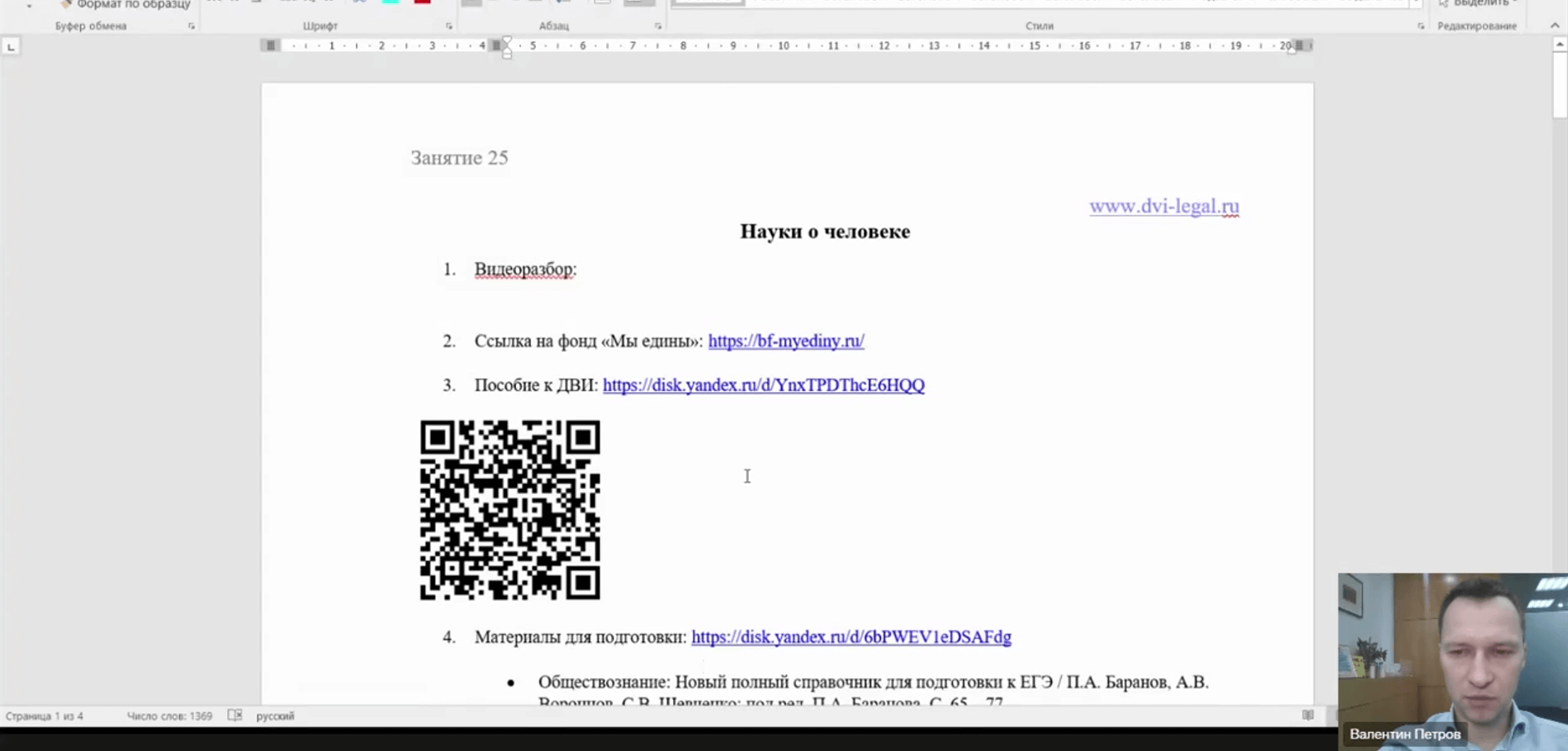Open the www.dvi-legal.ru hyperlink
1568x751 pixels.
[1163, 207]
